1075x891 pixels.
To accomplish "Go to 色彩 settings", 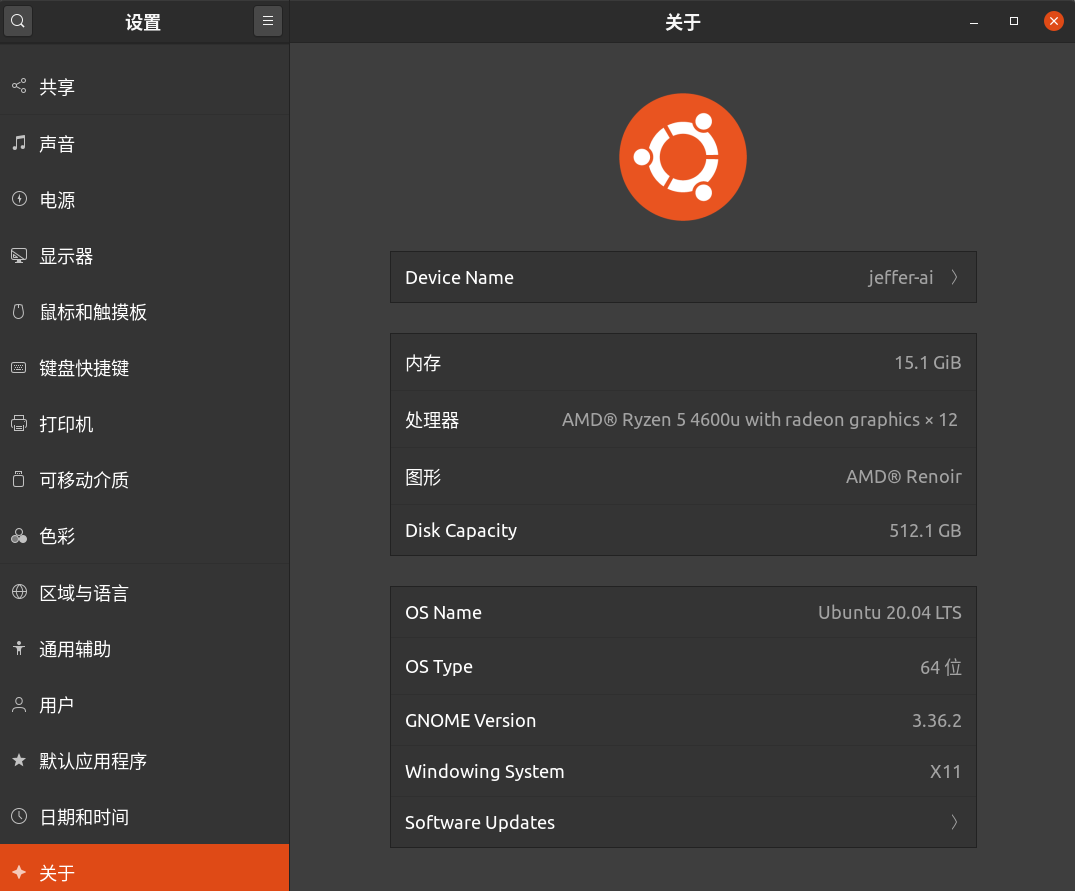I will coord(145,537).
